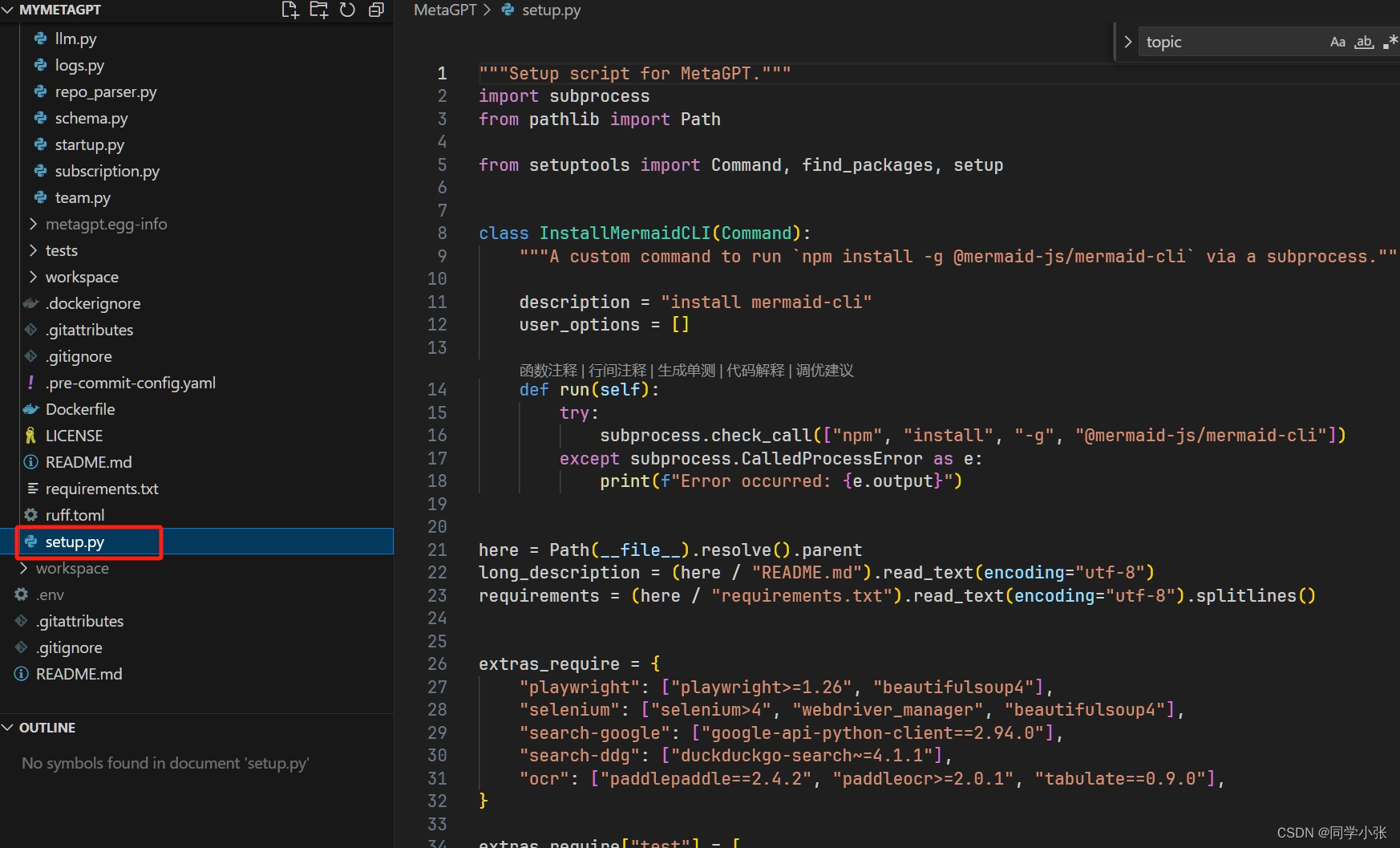Open README.md at the bottom of tree
1400x848 pixels.
(79, 674)
